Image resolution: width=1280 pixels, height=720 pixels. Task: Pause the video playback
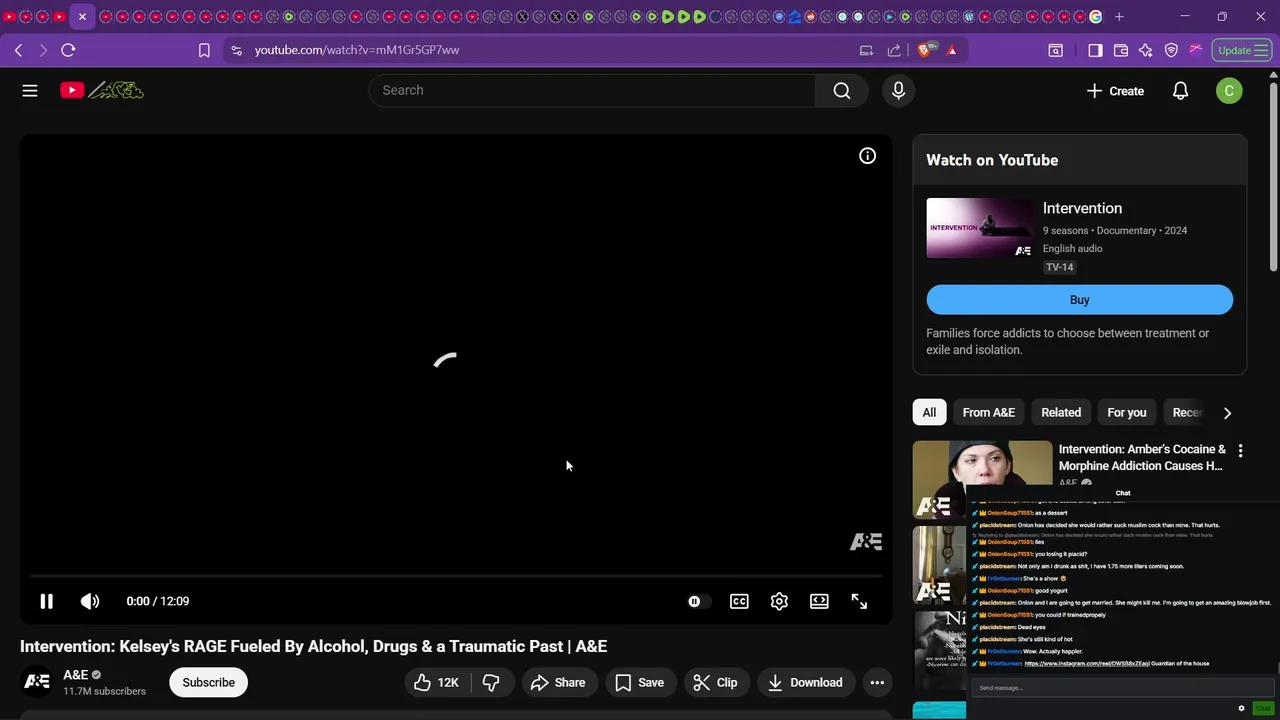point(46,601)
